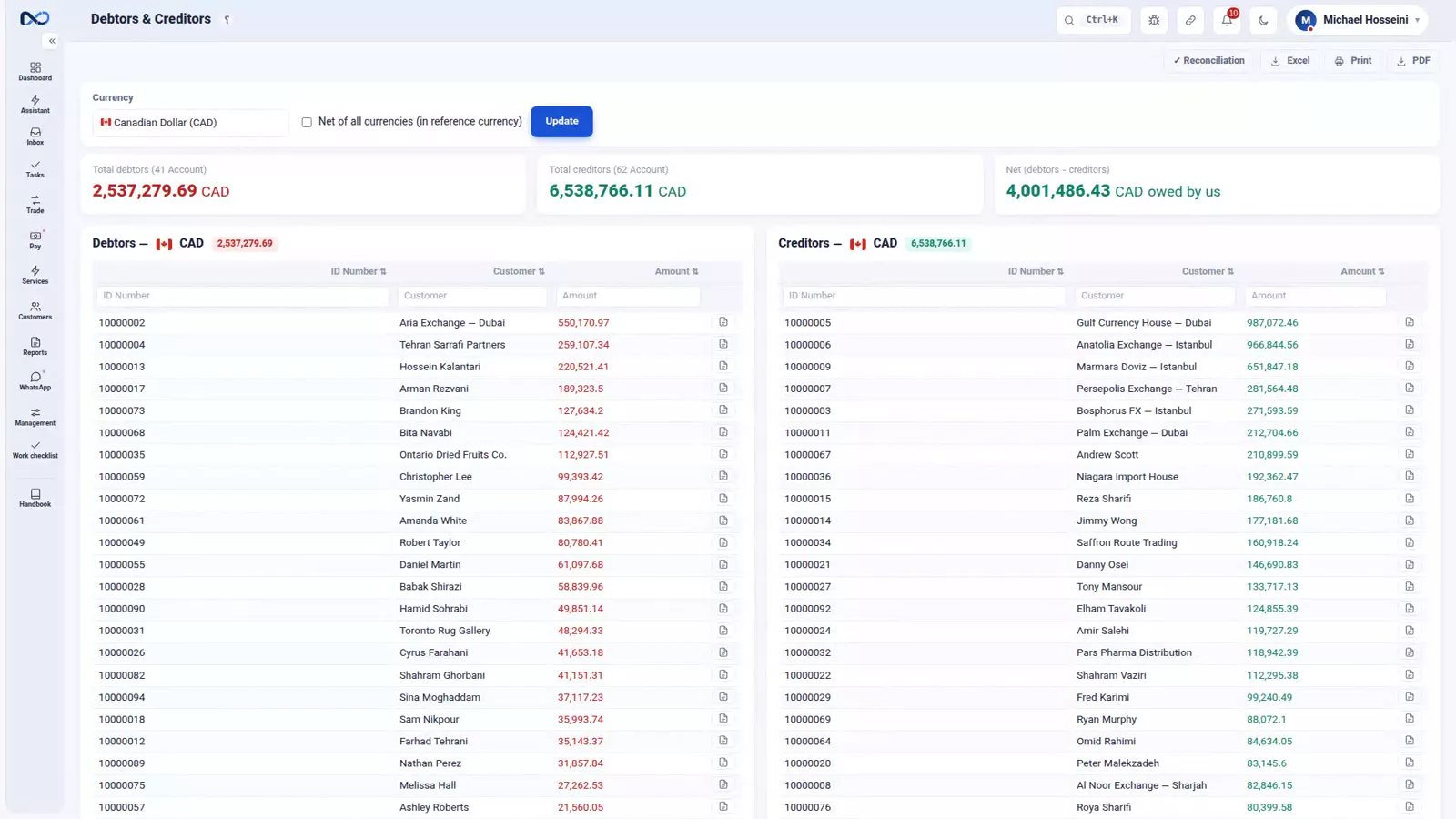
Task: Open Services in the sidebar
Action: tap(35, 275)
